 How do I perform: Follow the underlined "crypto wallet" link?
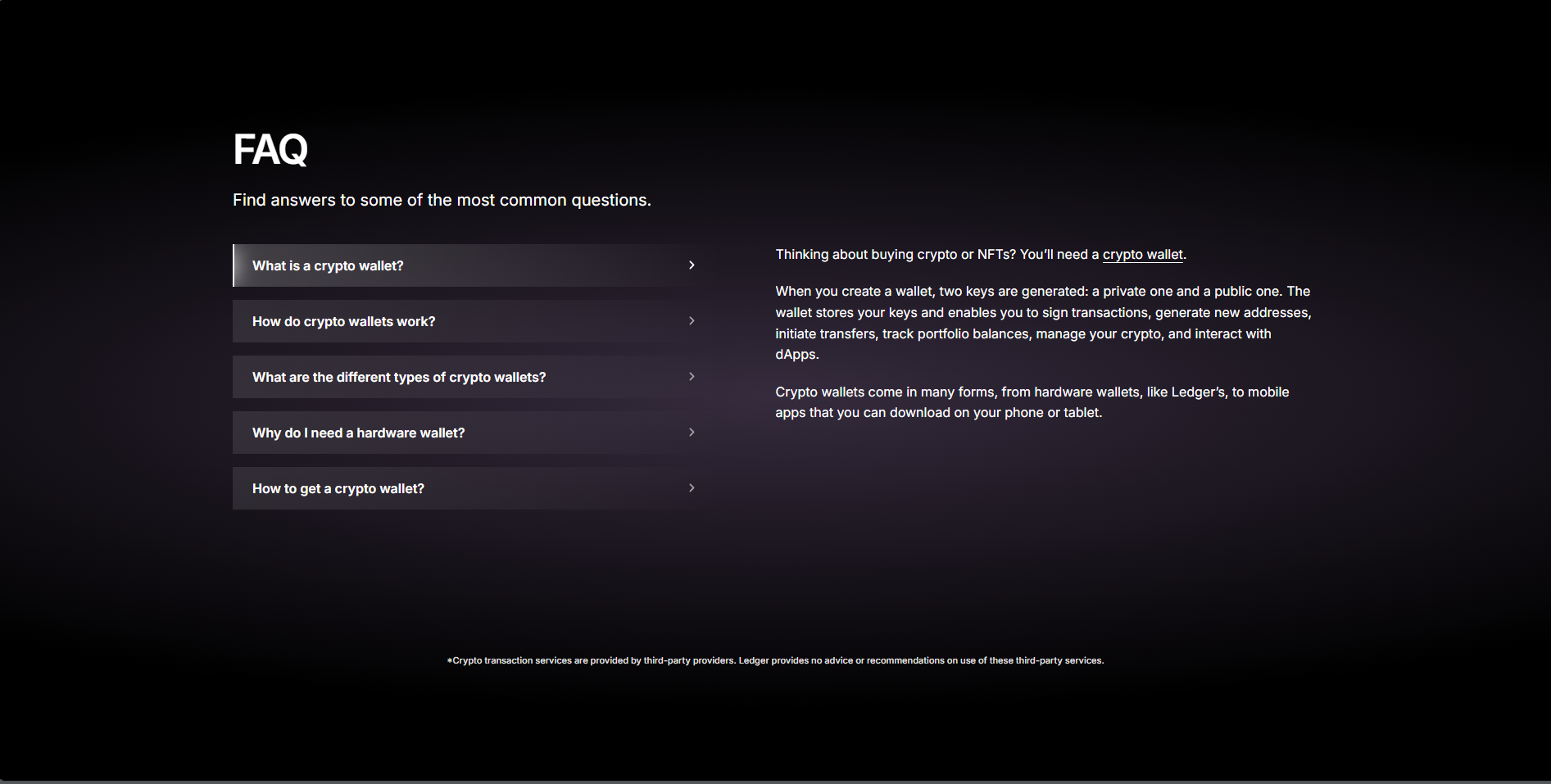tap(1142, 255)
